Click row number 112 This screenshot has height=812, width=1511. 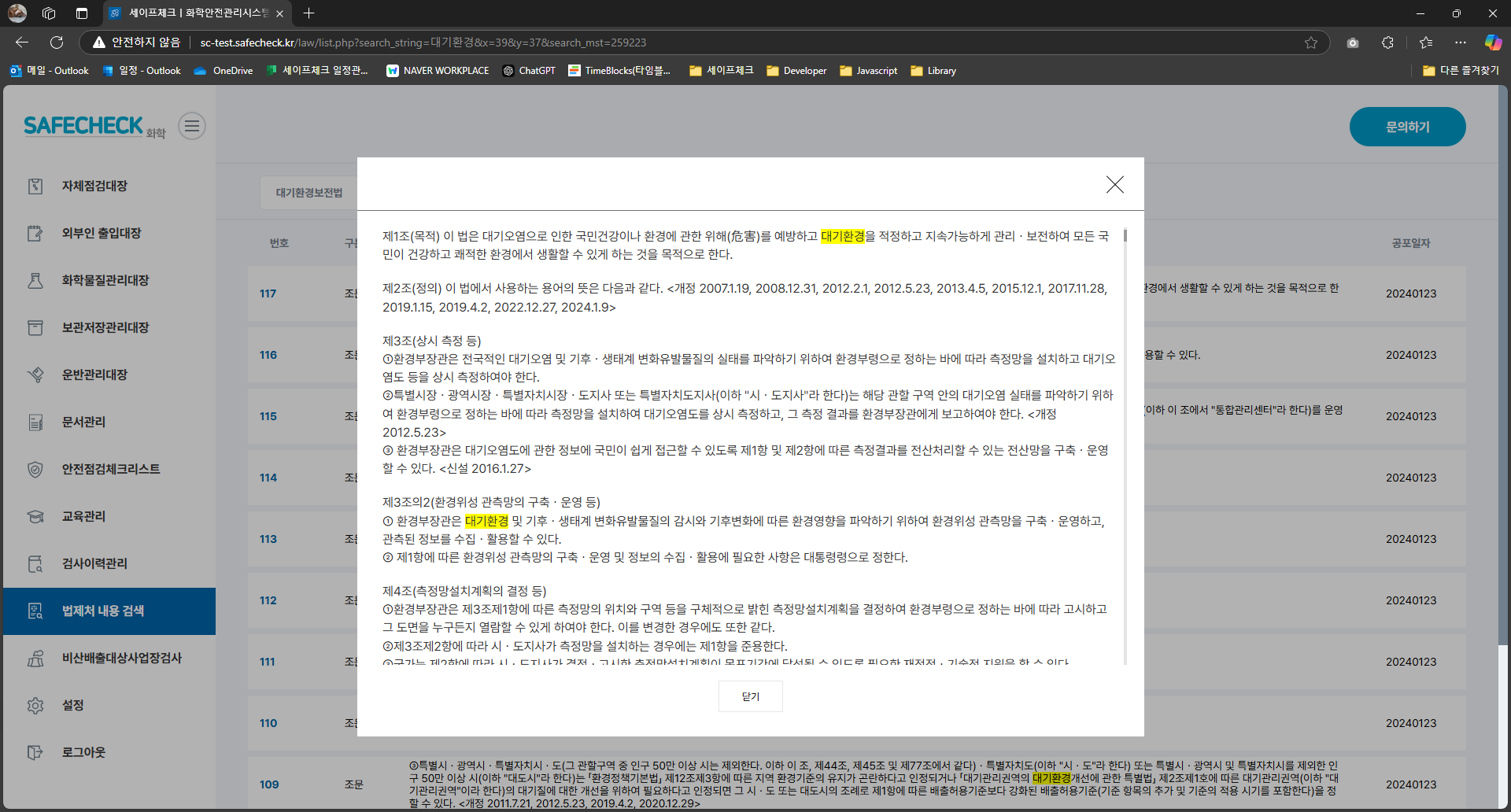268,600
